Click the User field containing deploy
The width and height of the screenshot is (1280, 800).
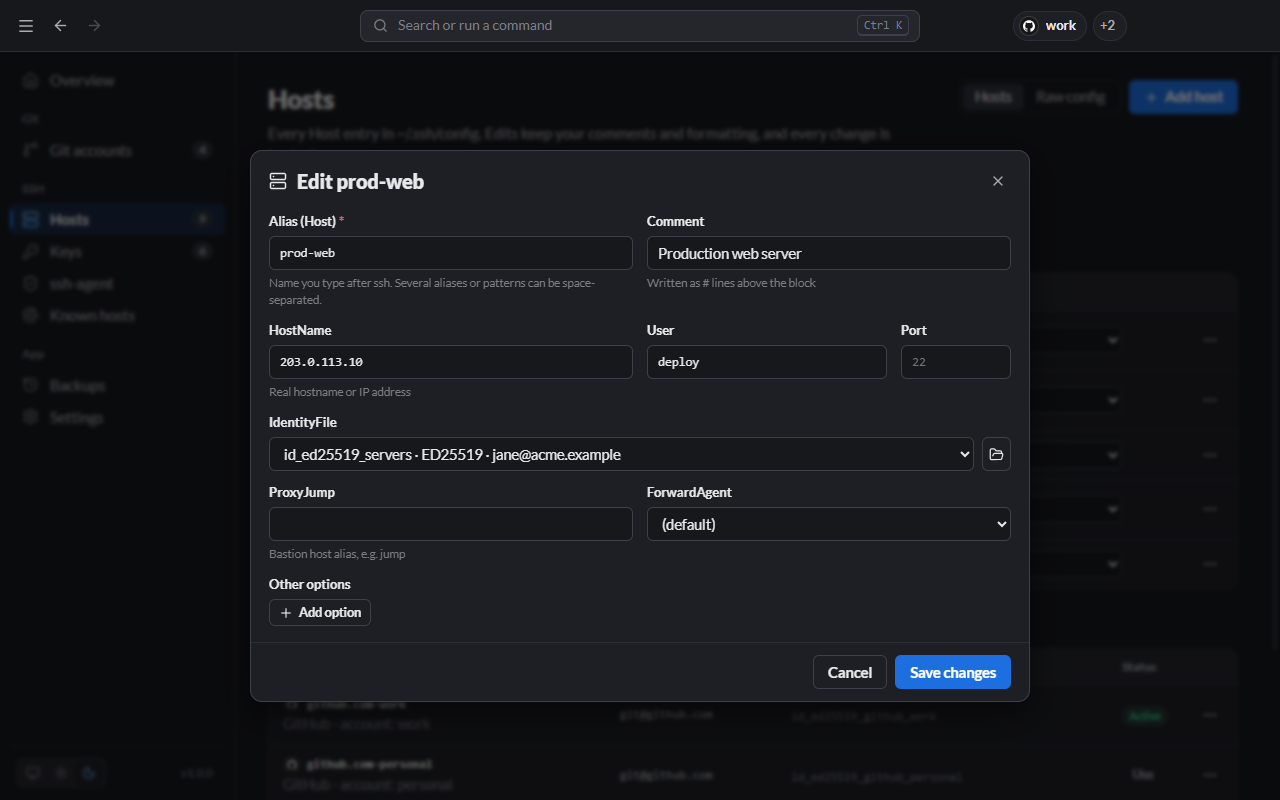pyautogui.click(x=767, y=362)
